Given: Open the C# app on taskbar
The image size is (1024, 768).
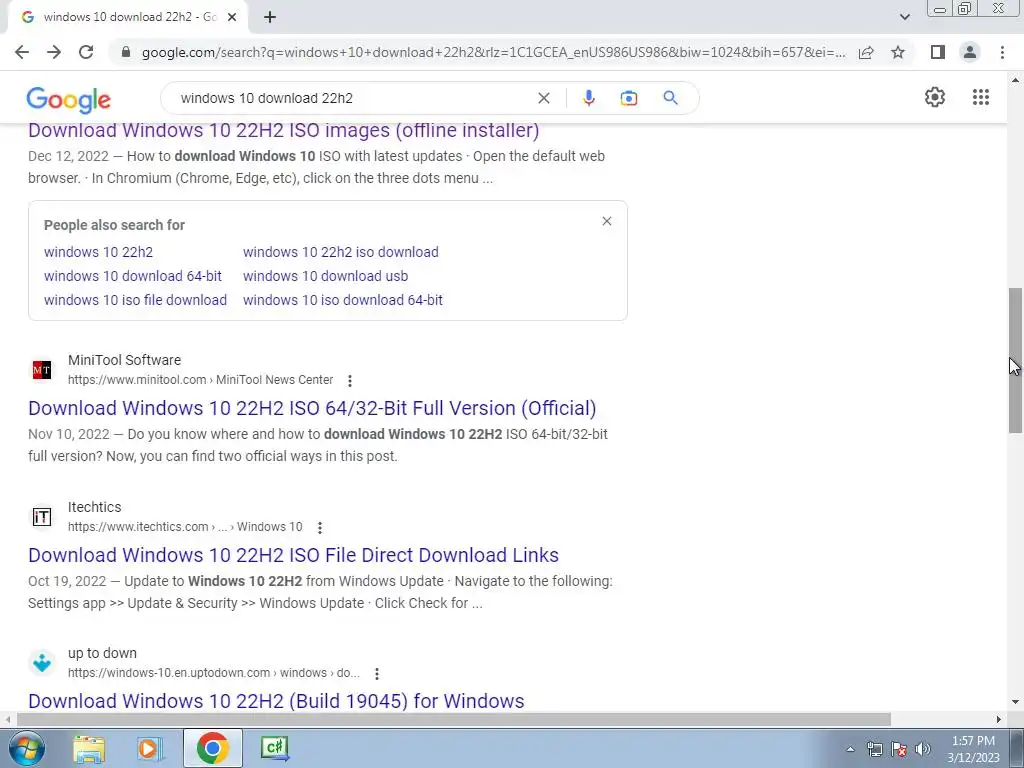Looking at the screenshot, I should [x=275, y=748].
